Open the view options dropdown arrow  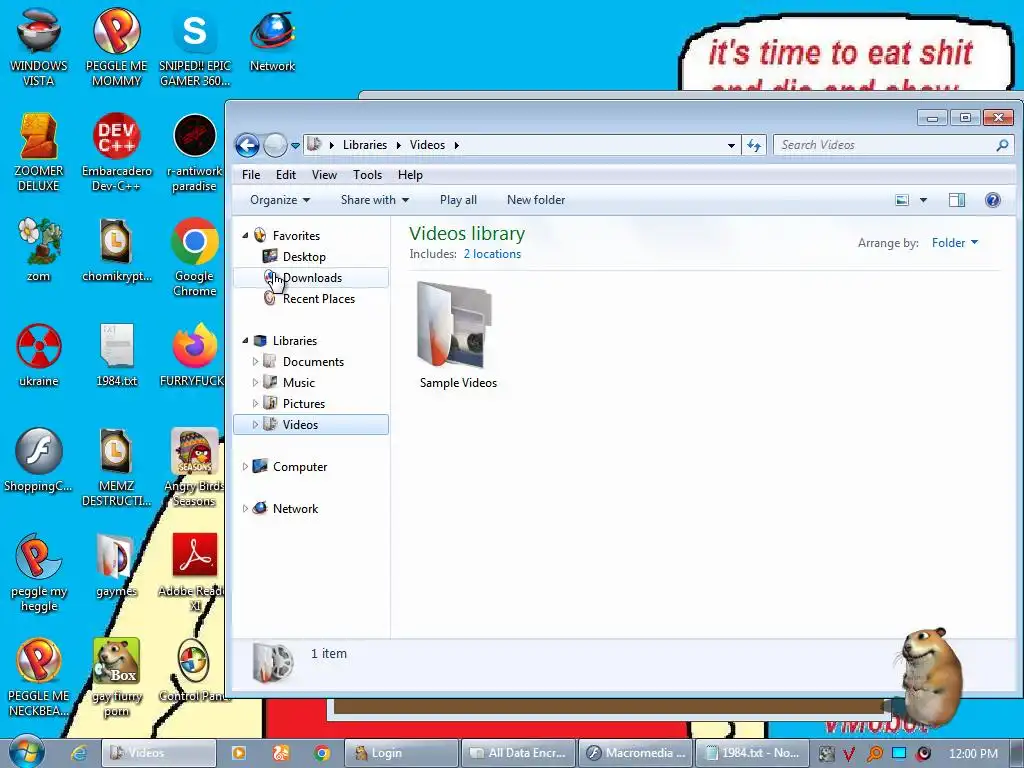(x=923, y=200)
